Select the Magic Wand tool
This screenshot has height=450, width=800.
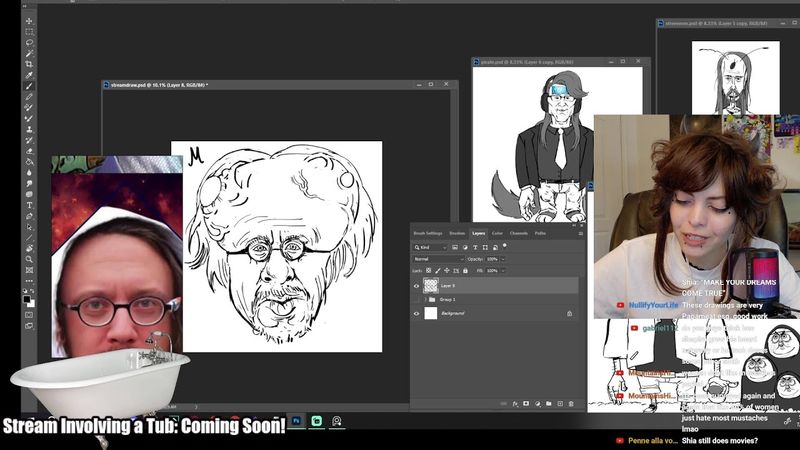tap(29, 54)
